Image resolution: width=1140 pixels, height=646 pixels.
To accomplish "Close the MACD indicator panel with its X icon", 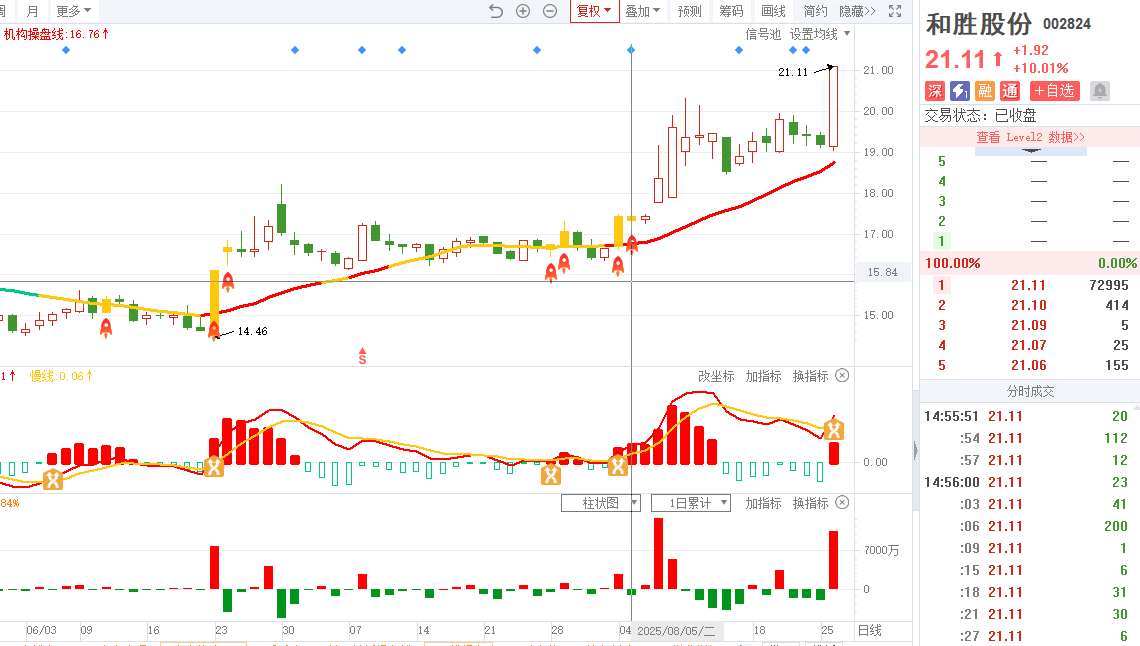I will (842, 376).
